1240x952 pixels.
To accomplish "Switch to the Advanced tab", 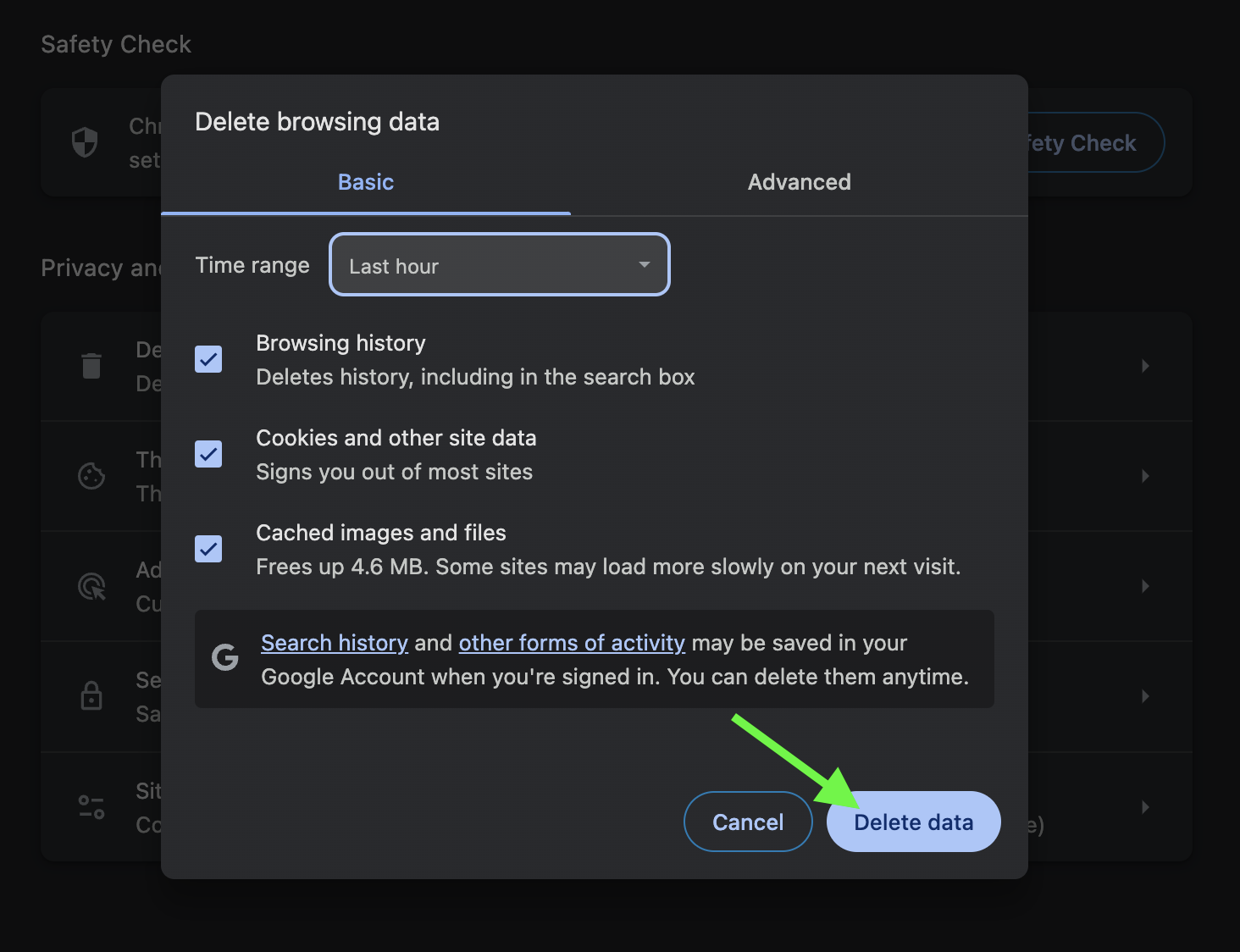I will pyautogui.click(x=799, y=182).
